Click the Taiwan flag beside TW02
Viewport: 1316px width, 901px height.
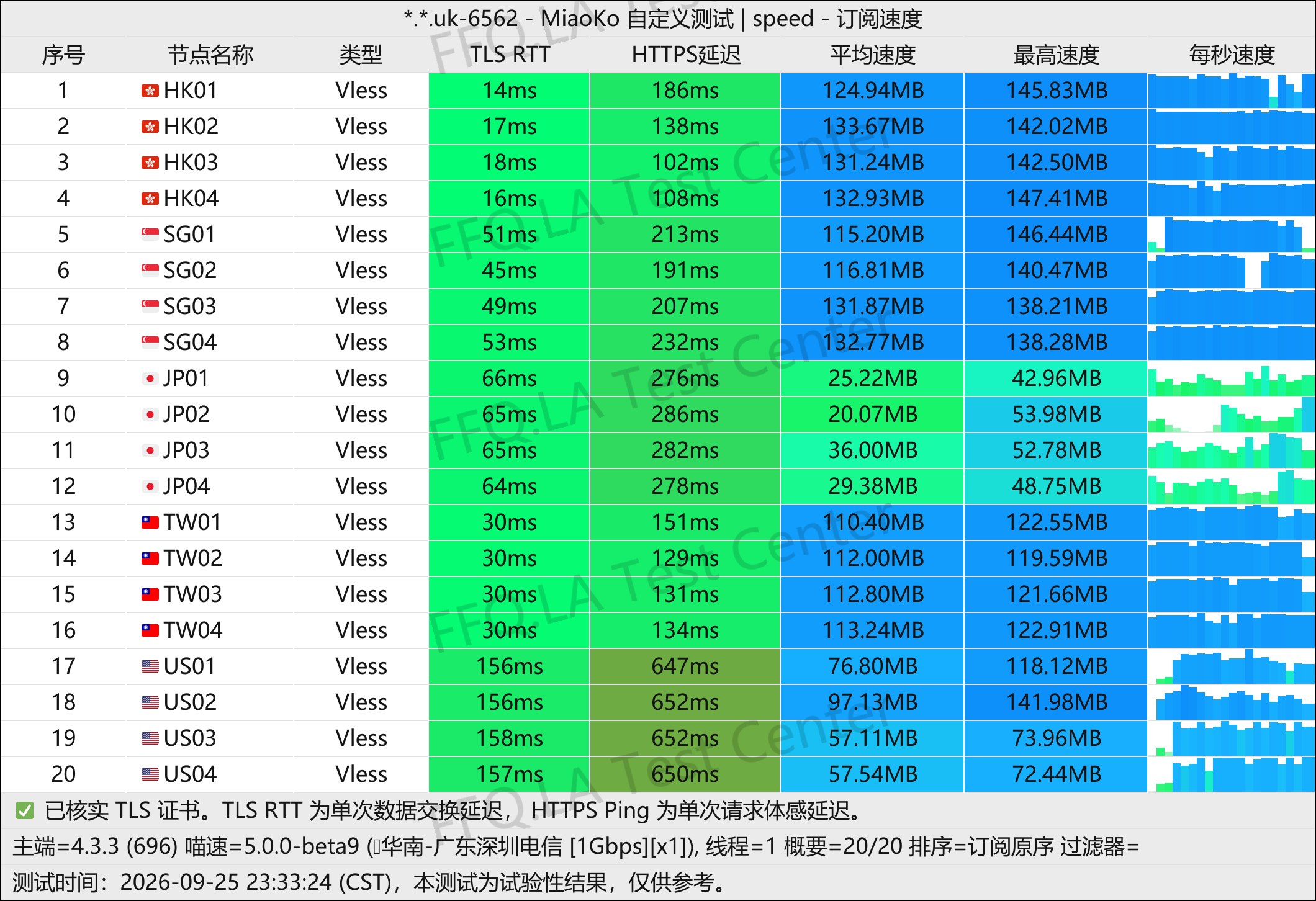point(150,558)
